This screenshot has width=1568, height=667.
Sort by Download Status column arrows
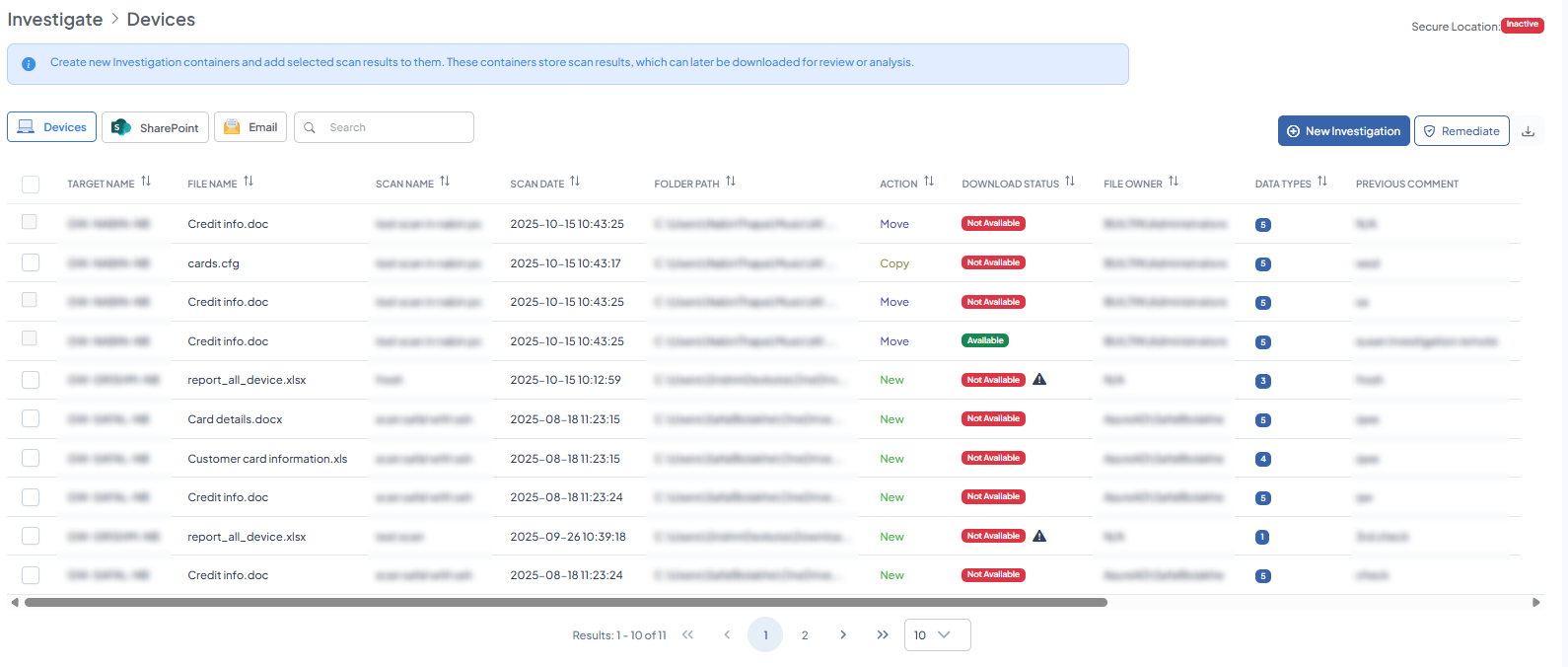[1070, 183]
